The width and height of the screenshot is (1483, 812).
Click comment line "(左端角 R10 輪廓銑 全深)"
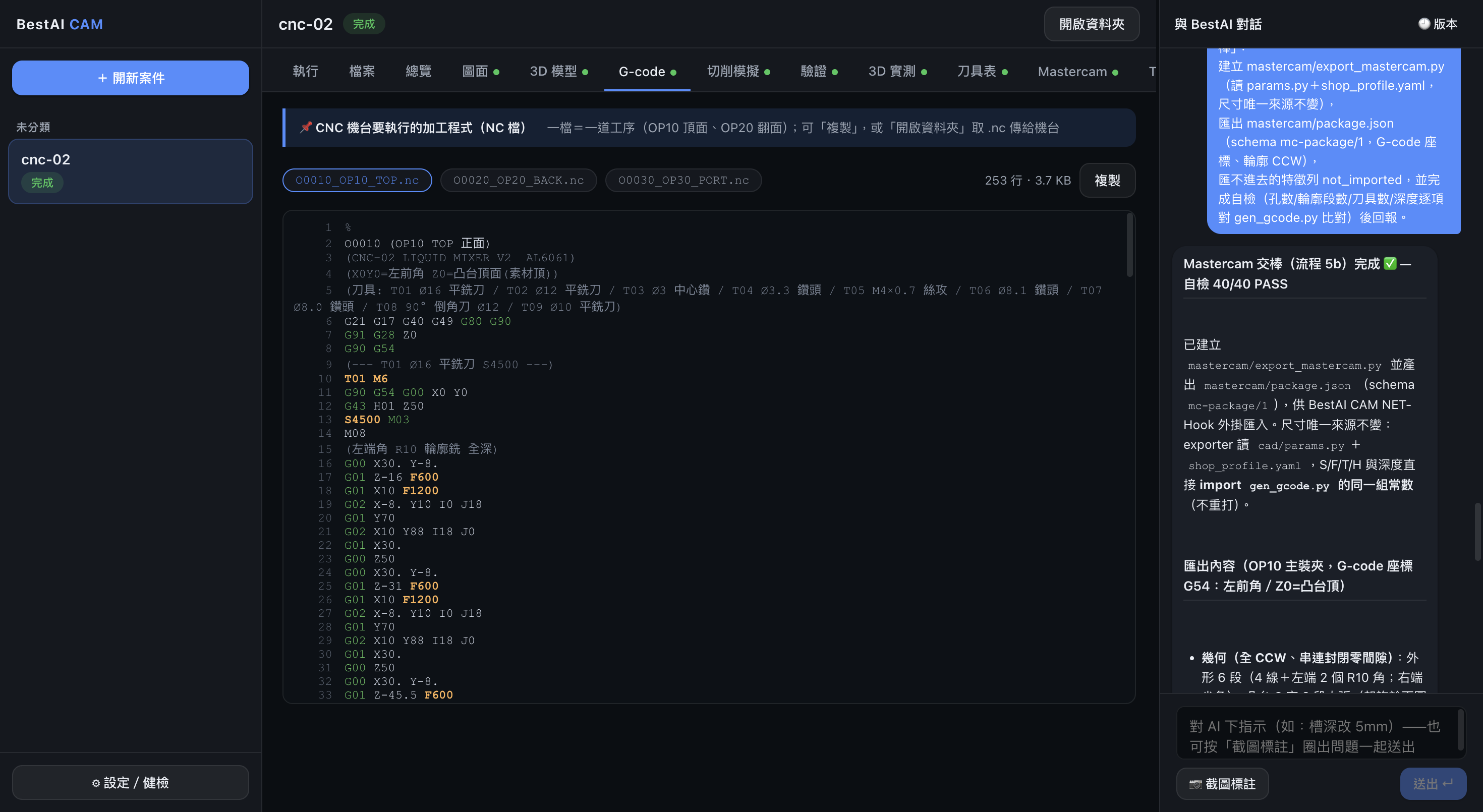421,448
